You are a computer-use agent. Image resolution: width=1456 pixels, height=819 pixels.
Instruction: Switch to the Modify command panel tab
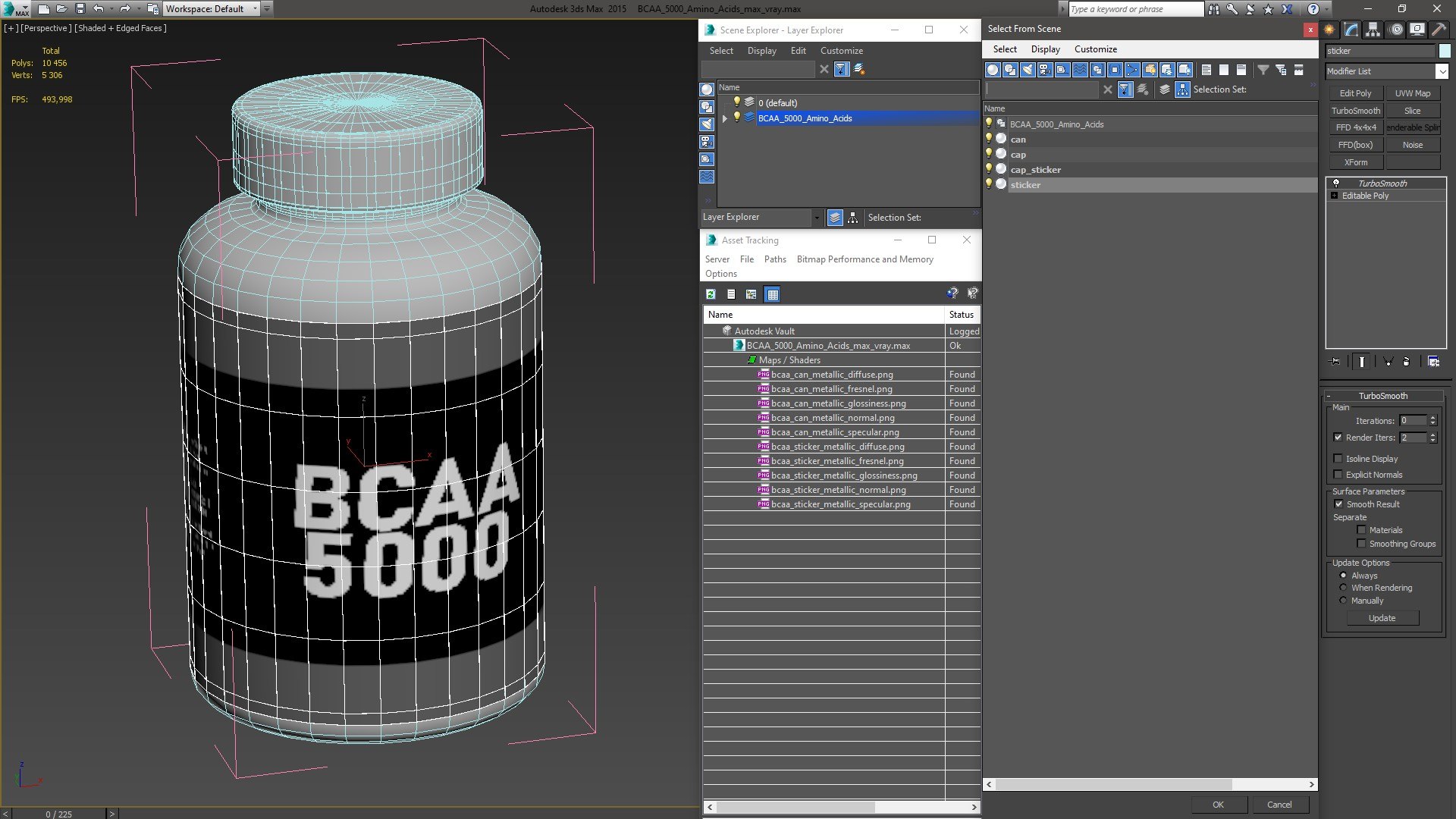point(1351,30)
